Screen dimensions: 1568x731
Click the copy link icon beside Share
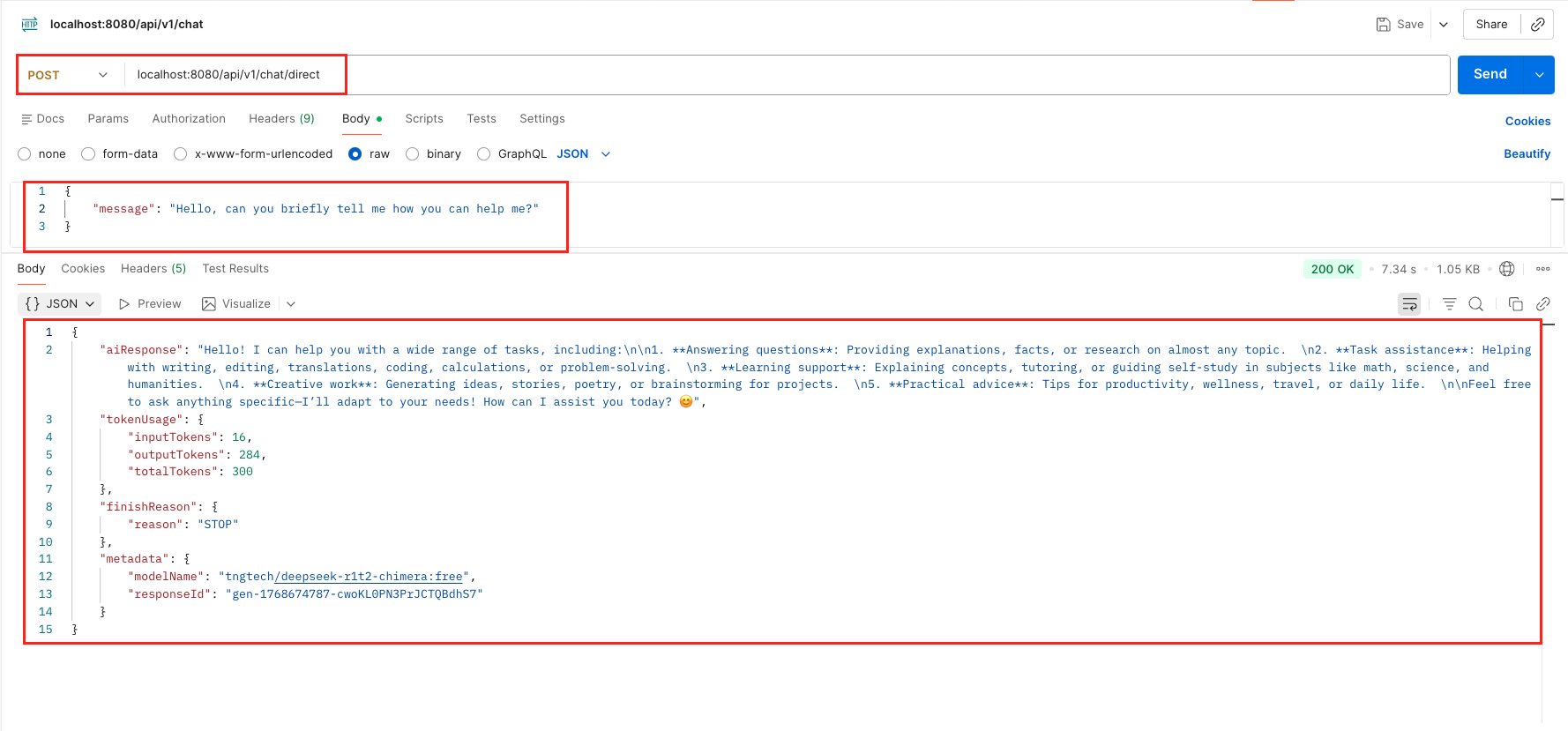(1537, 25)
